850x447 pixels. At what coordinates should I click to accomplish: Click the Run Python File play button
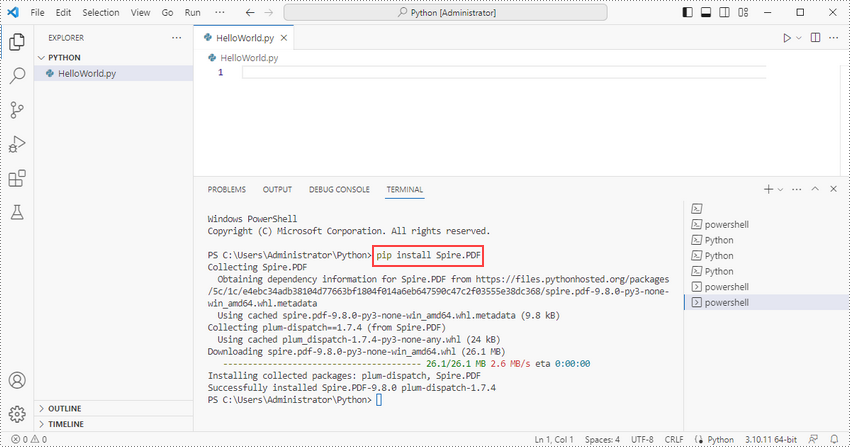click(x=787, y=38)
